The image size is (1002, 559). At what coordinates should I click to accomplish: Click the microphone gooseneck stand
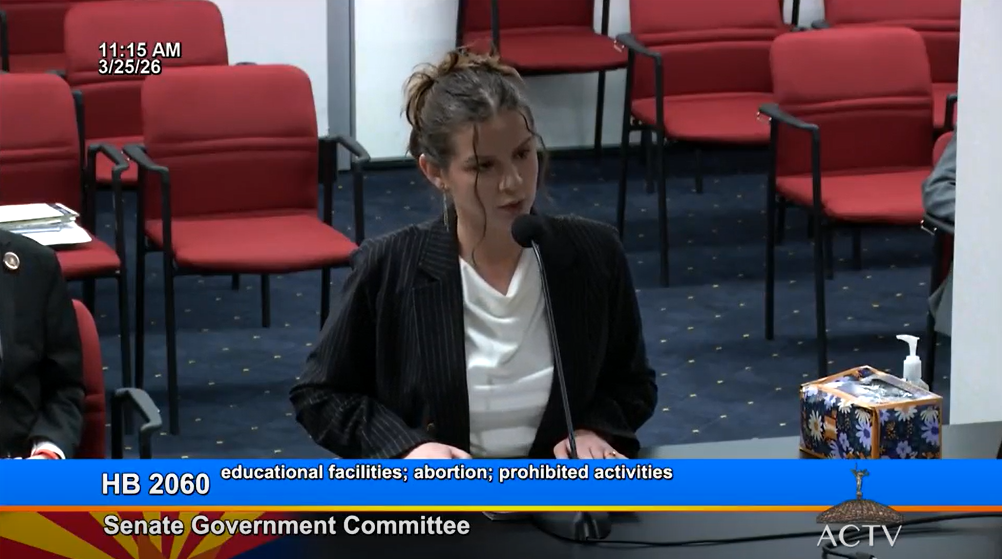tap(555, 340)
